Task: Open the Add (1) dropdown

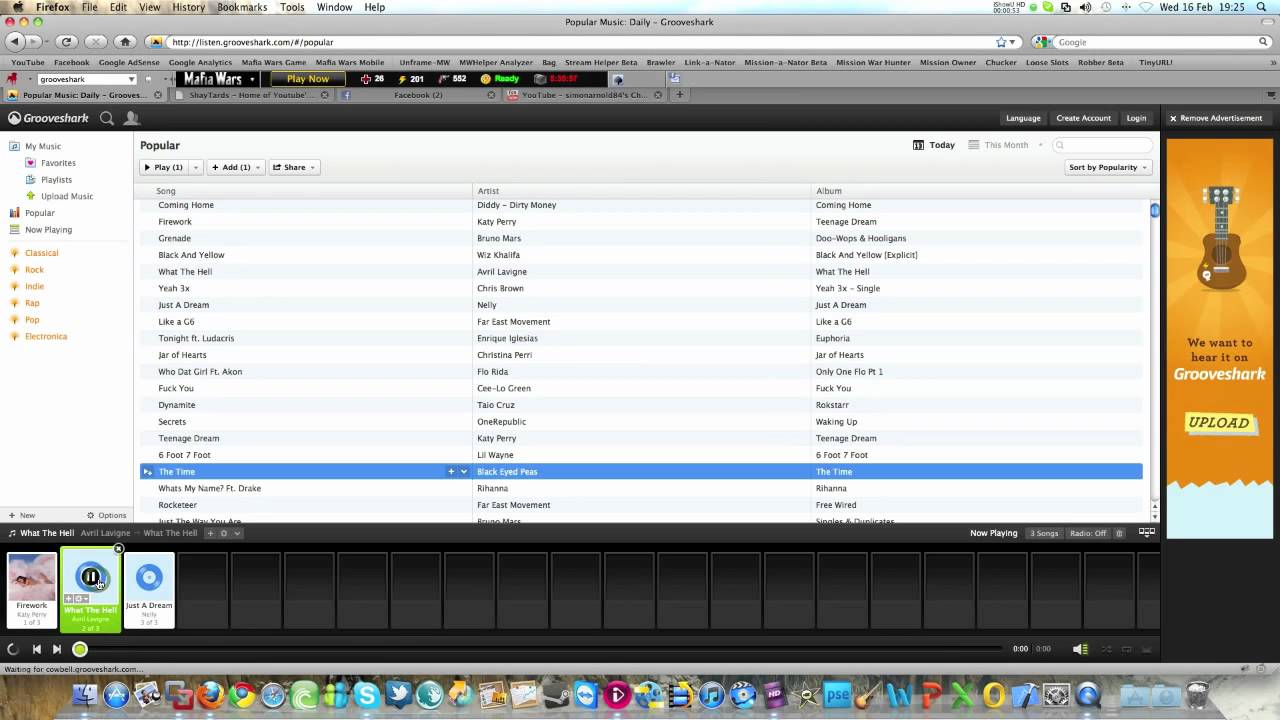Action: (235, 167)
